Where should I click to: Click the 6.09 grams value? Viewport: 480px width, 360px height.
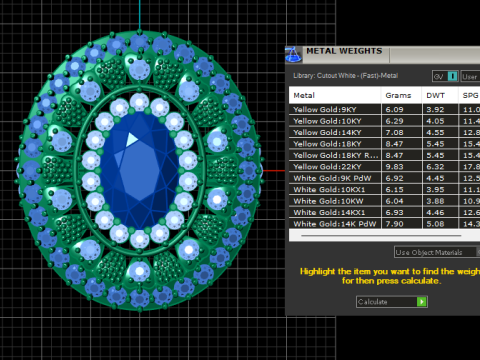pos(394,109)
